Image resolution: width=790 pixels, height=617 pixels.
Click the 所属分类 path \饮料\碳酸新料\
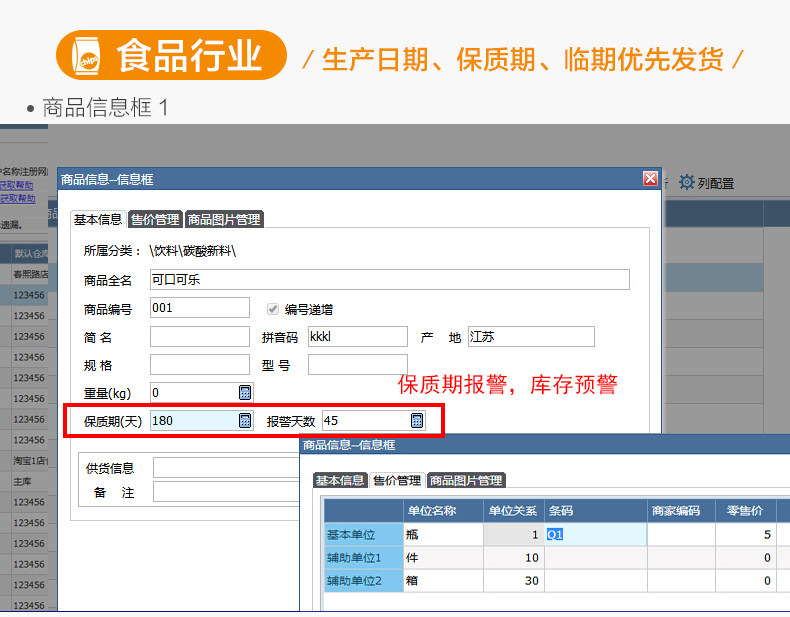(x=192, y=251)
